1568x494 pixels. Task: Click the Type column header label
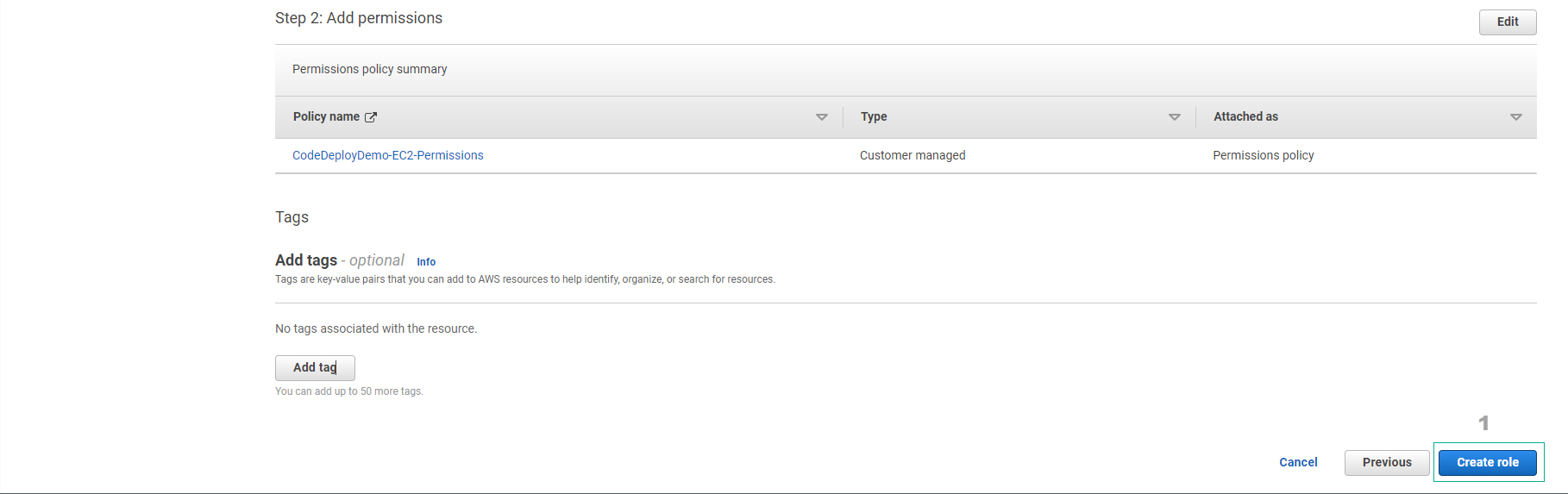click(874, 116)
